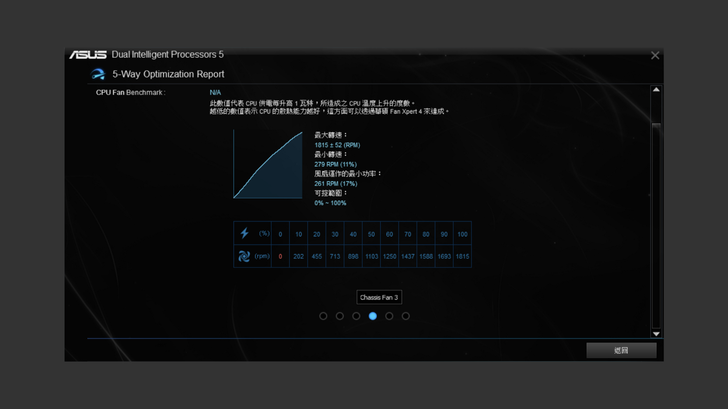Click the lightning bolt power percent icon
The height and width of the screenshot is (409, 728).
tap(244, 233)
